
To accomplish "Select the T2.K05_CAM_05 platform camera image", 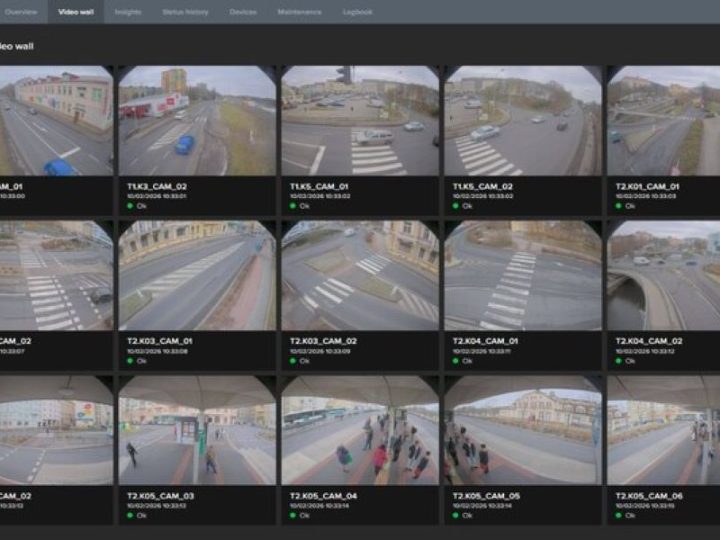I will pyautogui.click(x=523, y=430).
